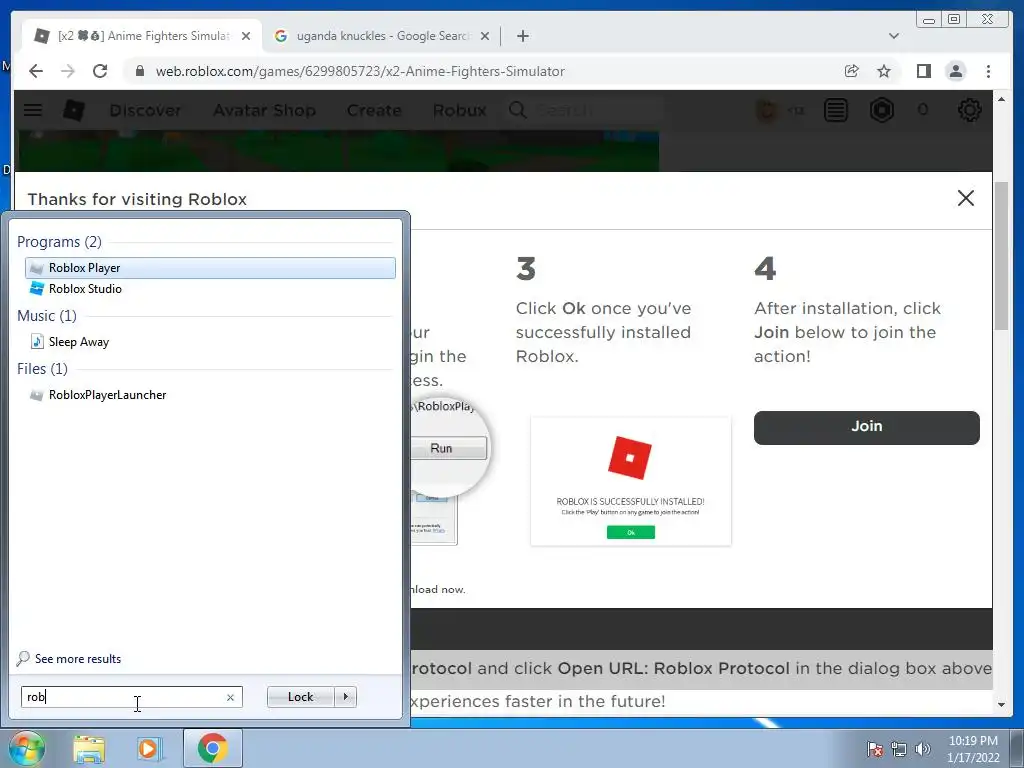The width and height of the screenshot is (1024, 768).
Task: Open Chrome tab search chevron
Action: pos(893,36)
